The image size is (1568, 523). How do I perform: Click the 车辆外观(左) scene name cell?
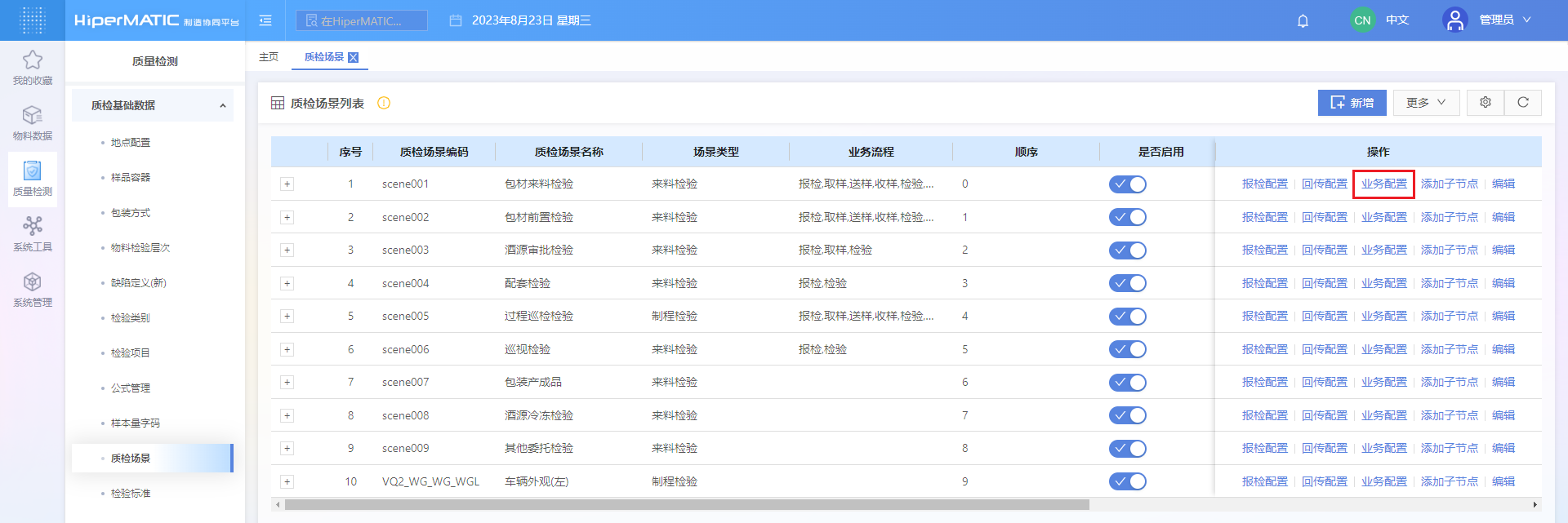(x=537, y=481)
